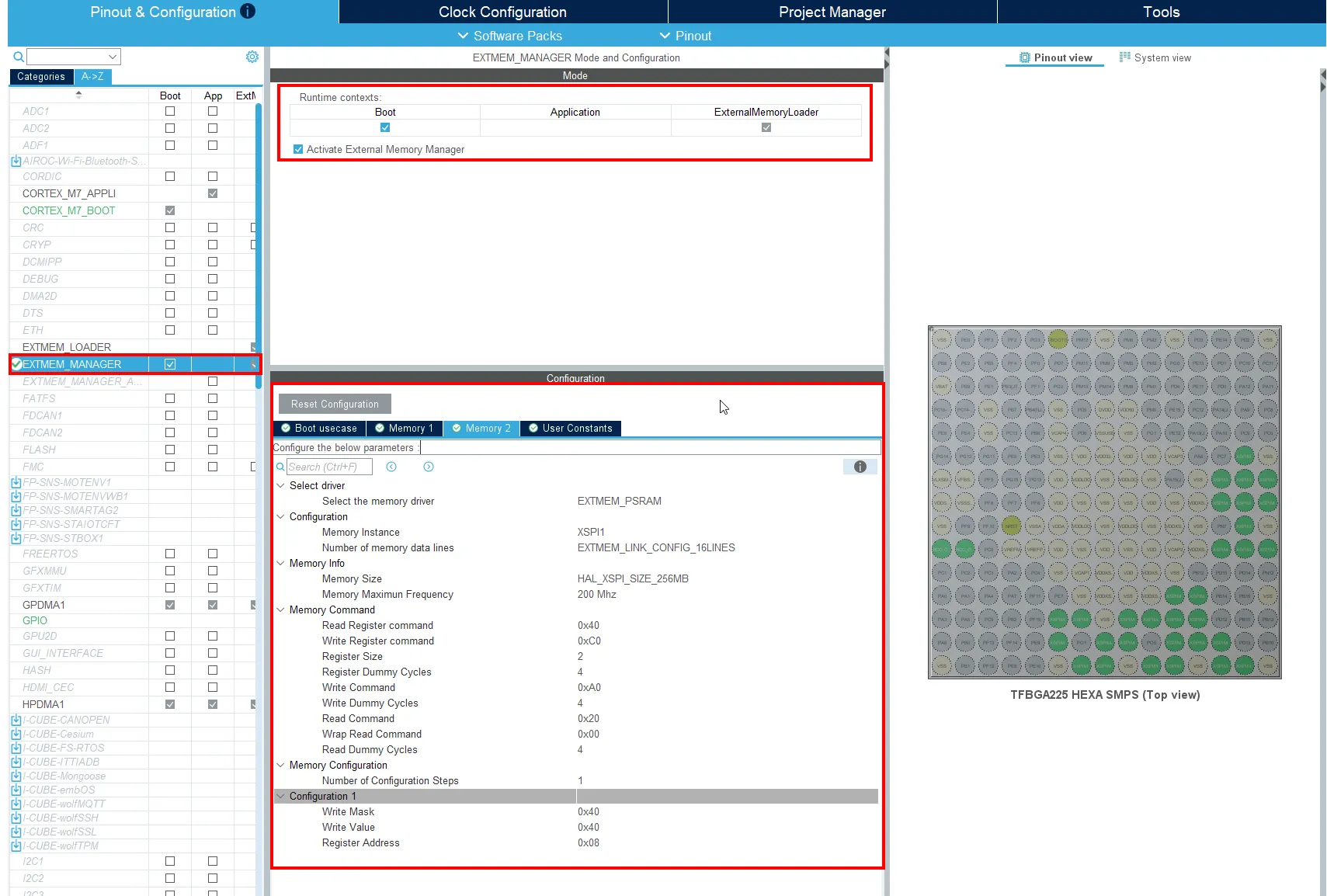Click the Reset Configuration button
1327x896 pixels.
[x=335, y=404]
